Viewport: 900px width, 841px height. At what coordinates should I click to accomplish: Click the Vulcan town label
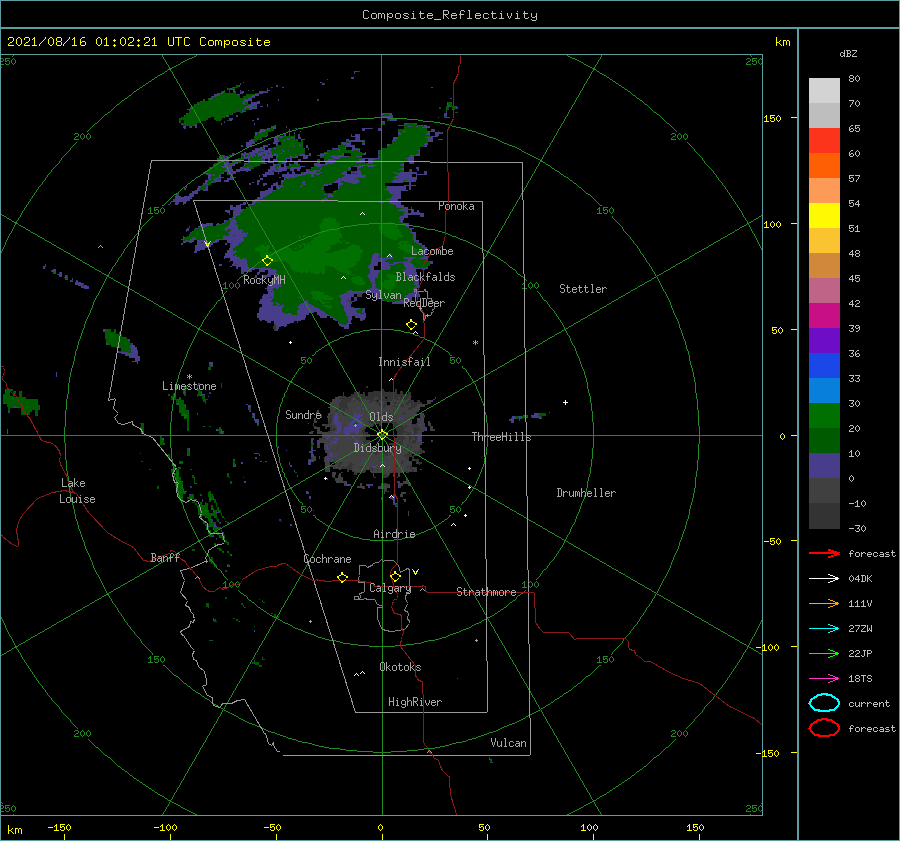508,743
